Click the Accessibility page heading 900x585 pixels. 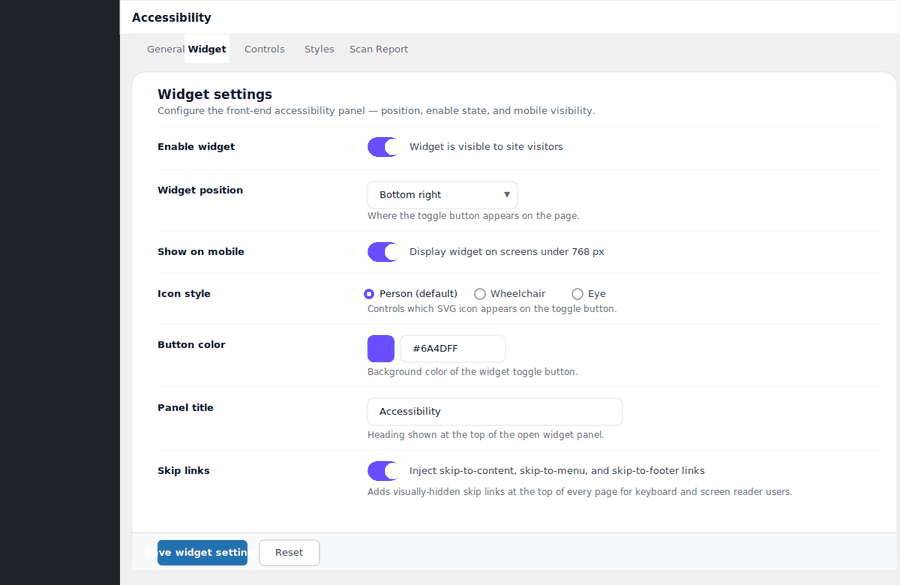[172, 18]
